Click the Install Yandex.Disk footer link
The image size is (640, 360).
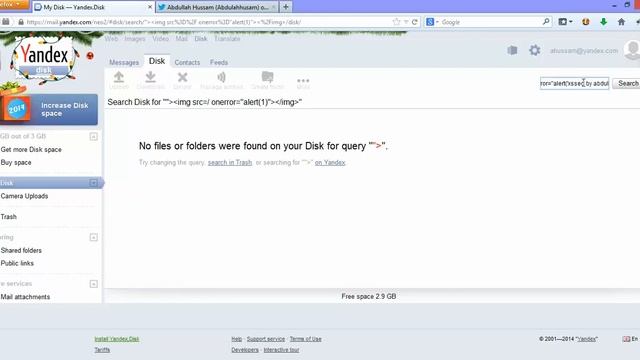[117, 339]
